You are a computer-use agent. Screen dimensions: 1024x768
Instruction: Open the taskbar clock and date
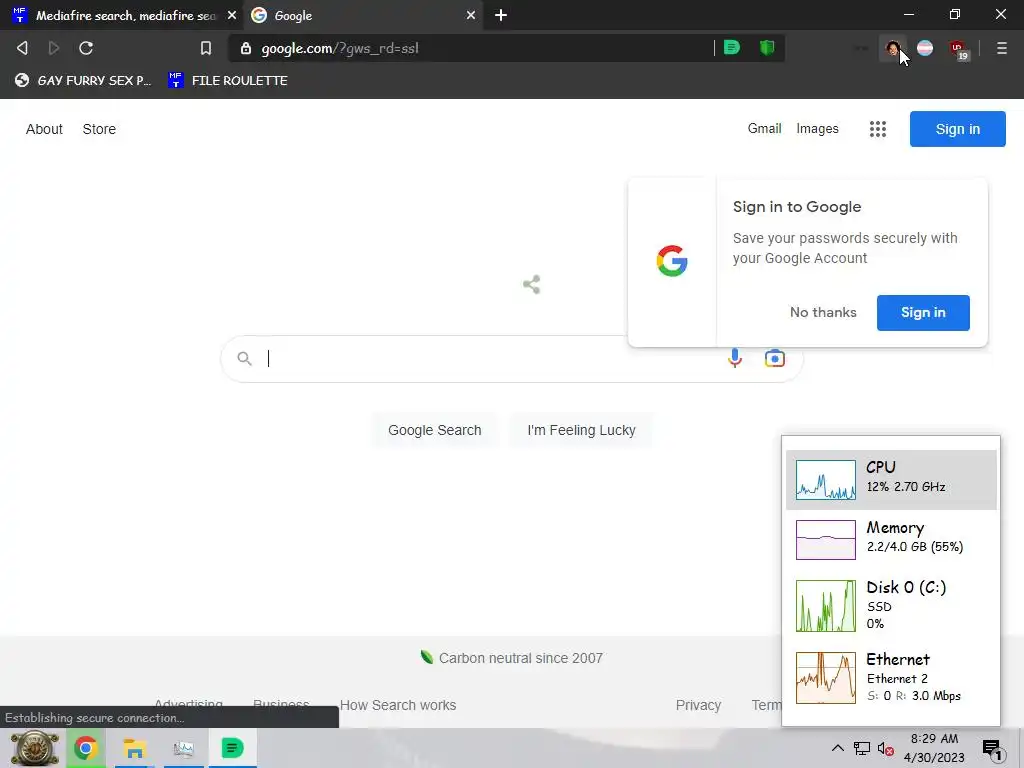934,748
